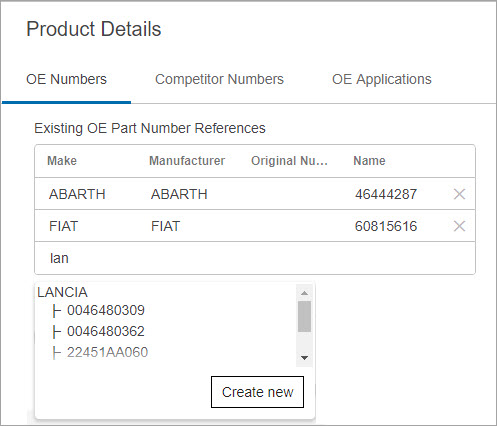
Task: Pick the 0046480362 suggestion
Action: click(106, 331)
